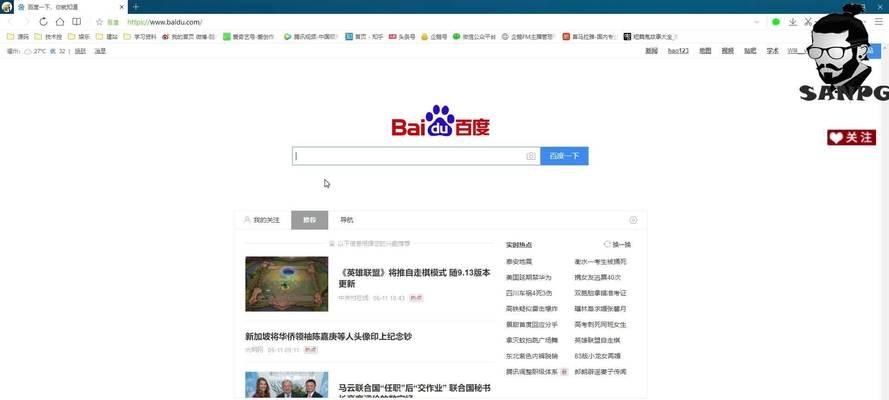Open the green iQiyi bookmark

pyautogui.click(x=248, y=37)
